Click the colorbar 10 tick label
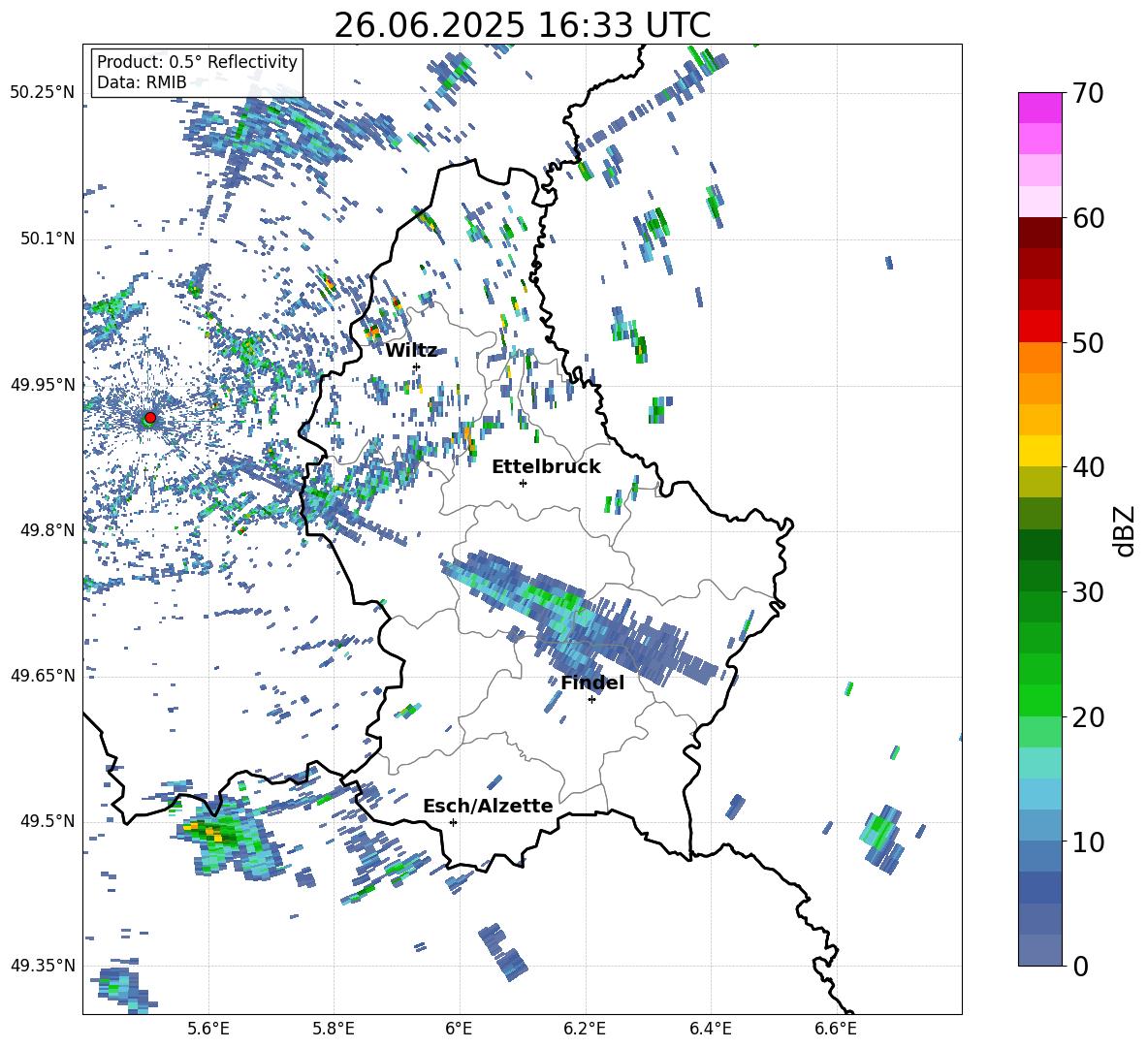This screenshot has width=1148, height=1048. [x=1088, y=842]
